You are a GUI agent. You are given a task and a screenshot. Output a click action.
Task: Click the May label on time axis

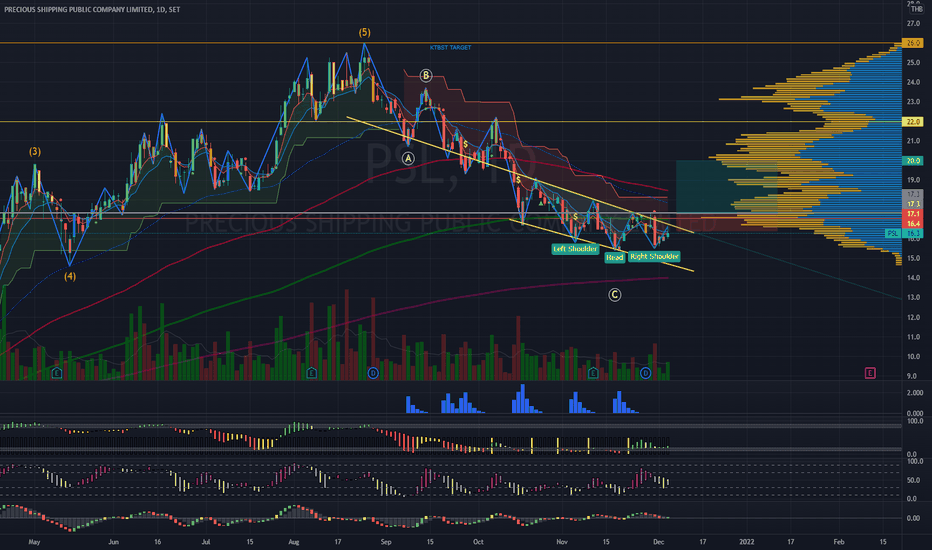tap(34, 542)
